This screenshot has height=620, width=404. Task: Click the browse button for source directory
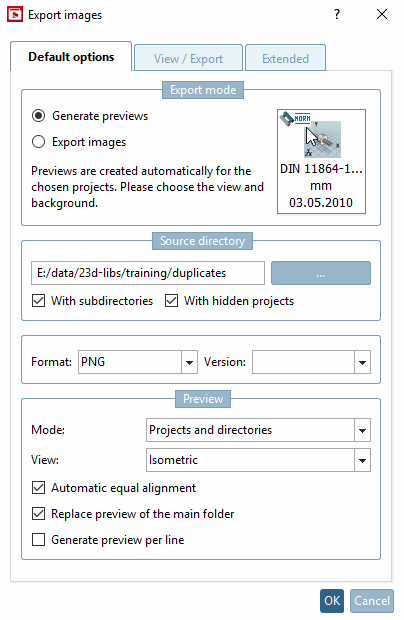[321, 273]
